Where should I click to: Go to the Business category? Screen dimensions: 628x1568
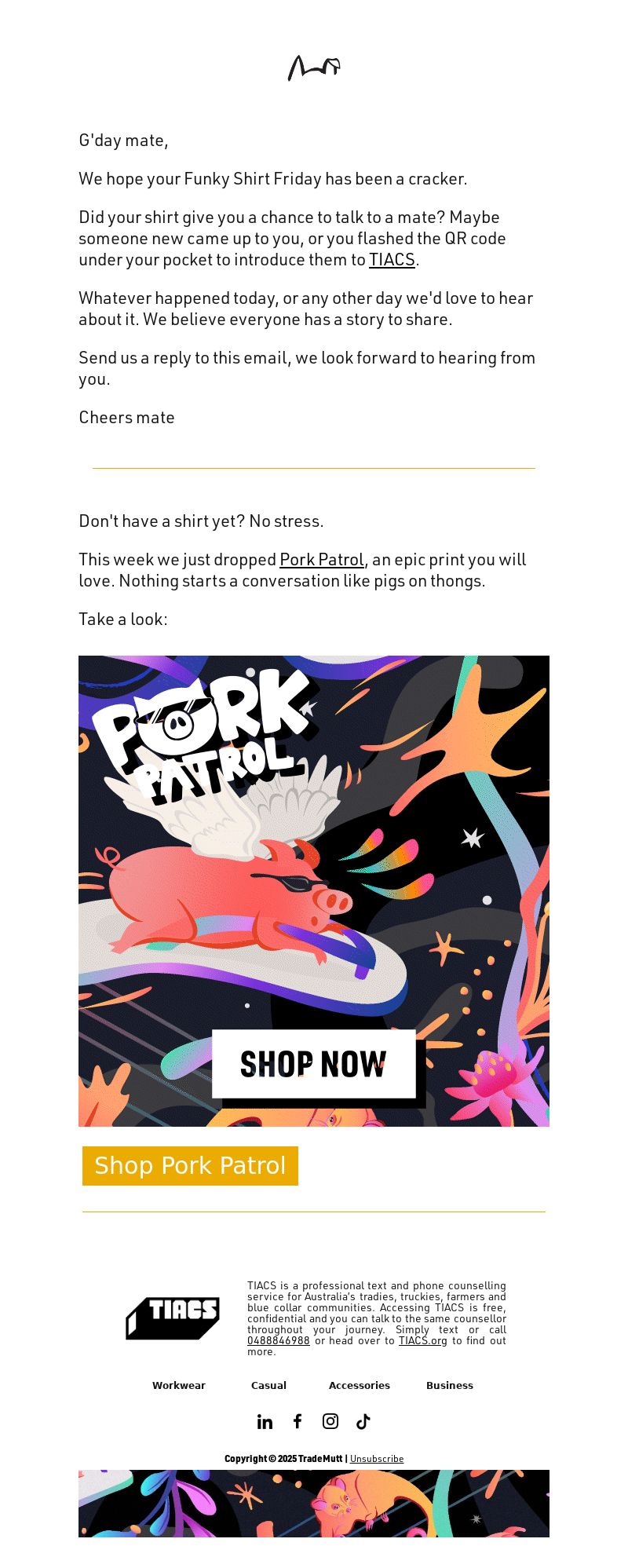pyautogui.click(x=450, y=1385)
